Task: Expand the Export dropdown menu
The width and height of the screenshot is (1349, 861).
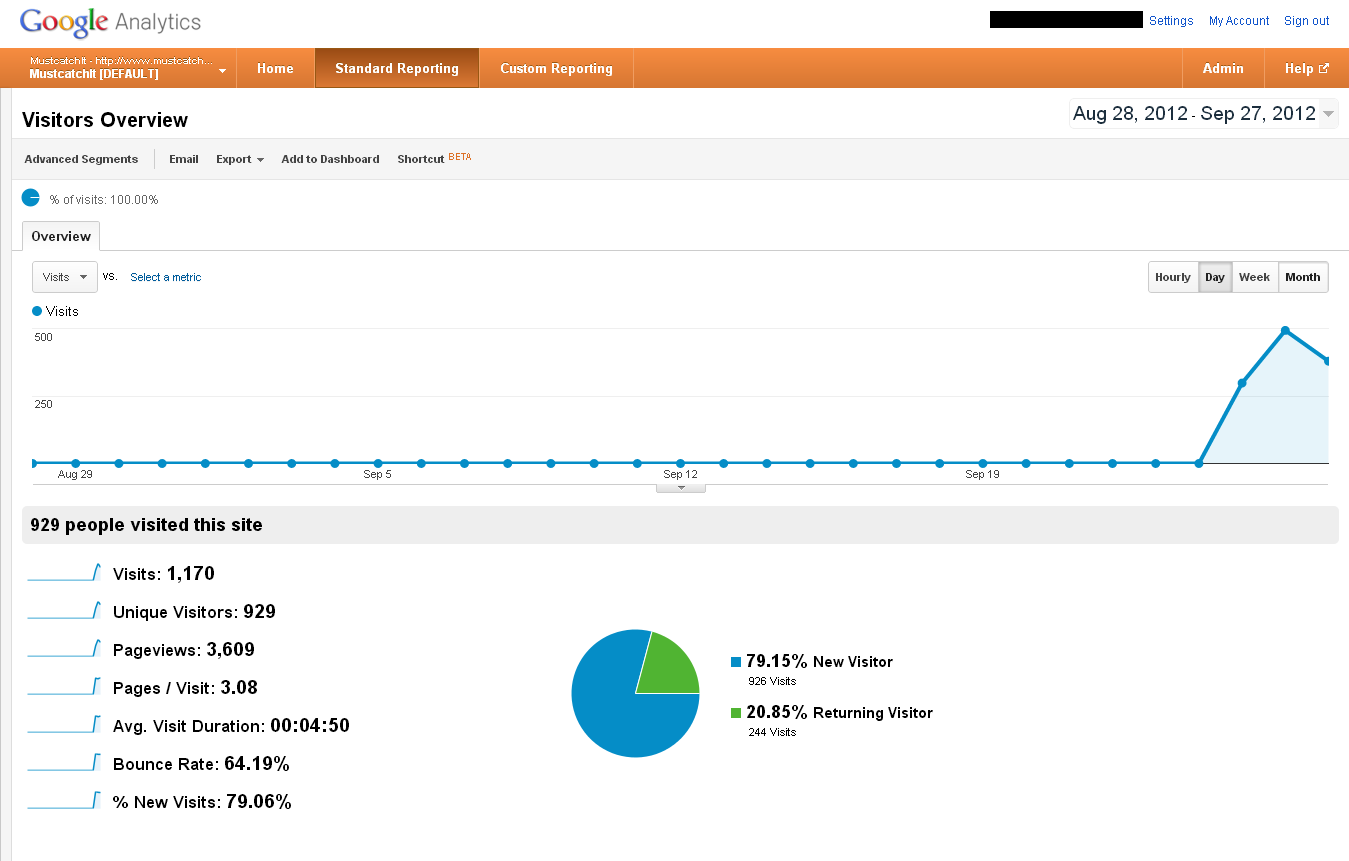Action: point(239,159)
